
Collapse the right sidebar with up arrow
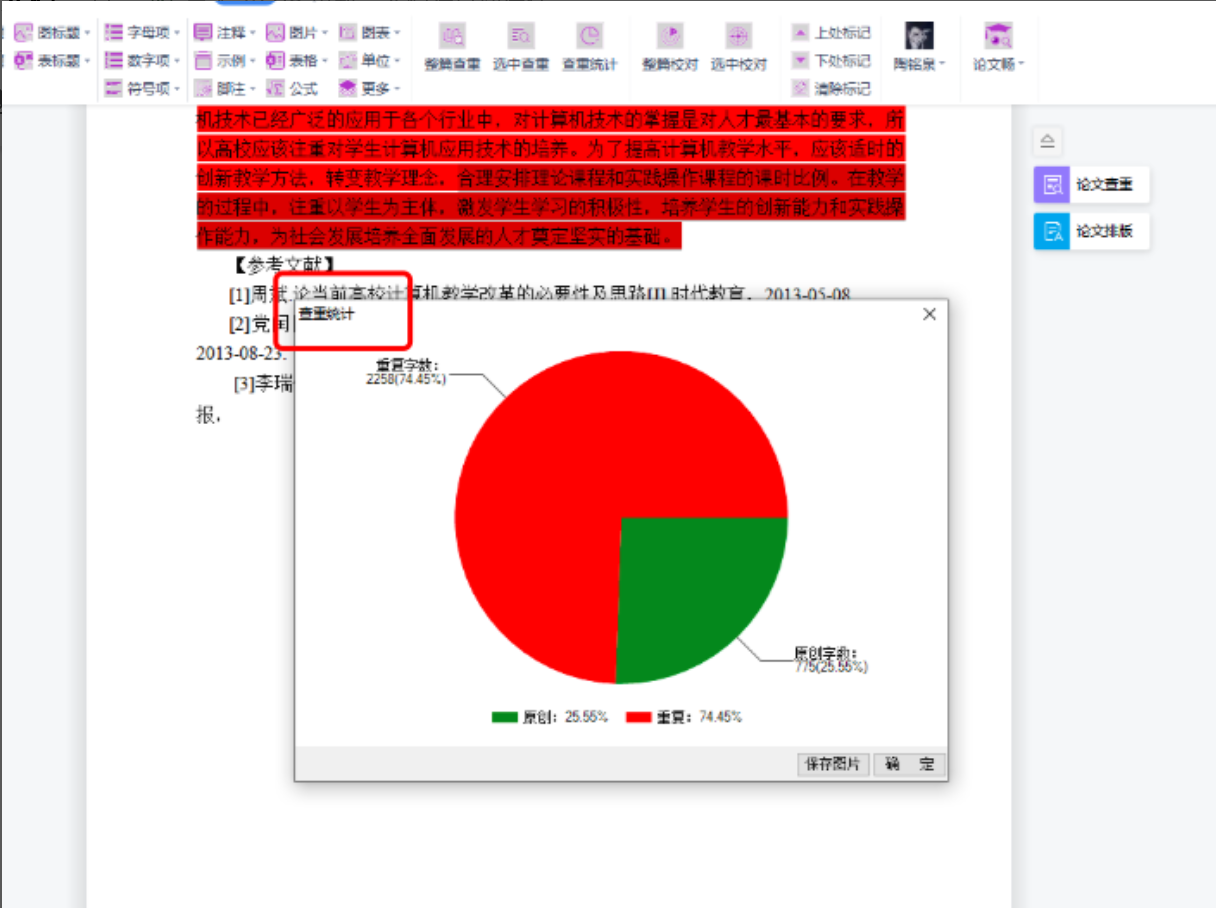click(1047, 140)
